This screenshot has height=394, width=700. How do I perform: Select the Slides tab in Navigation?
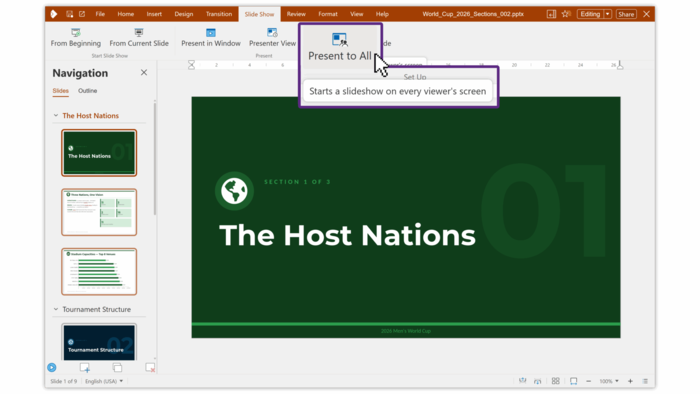60,91
